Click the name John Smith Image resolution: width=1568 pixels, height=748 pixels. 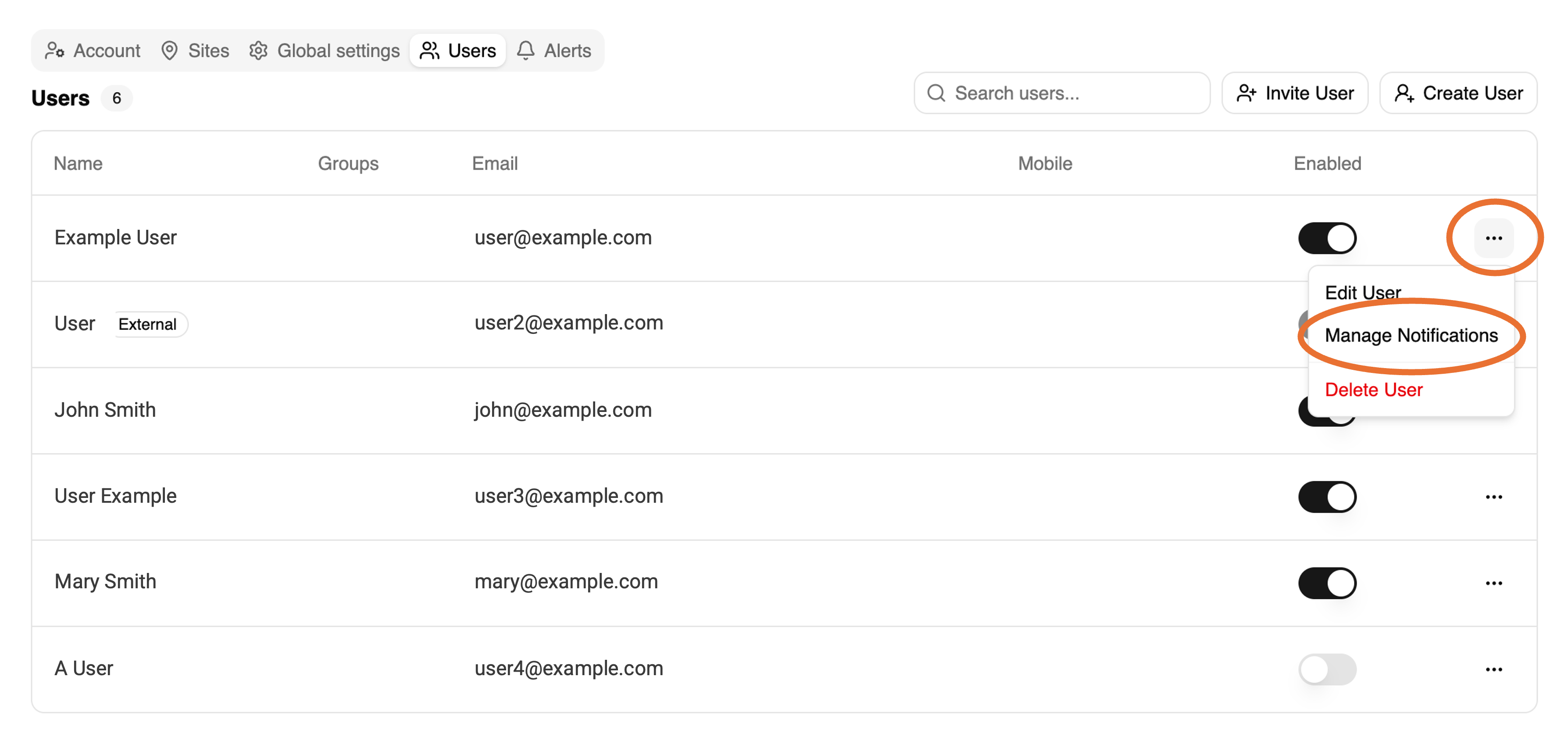tap(105, 410)
